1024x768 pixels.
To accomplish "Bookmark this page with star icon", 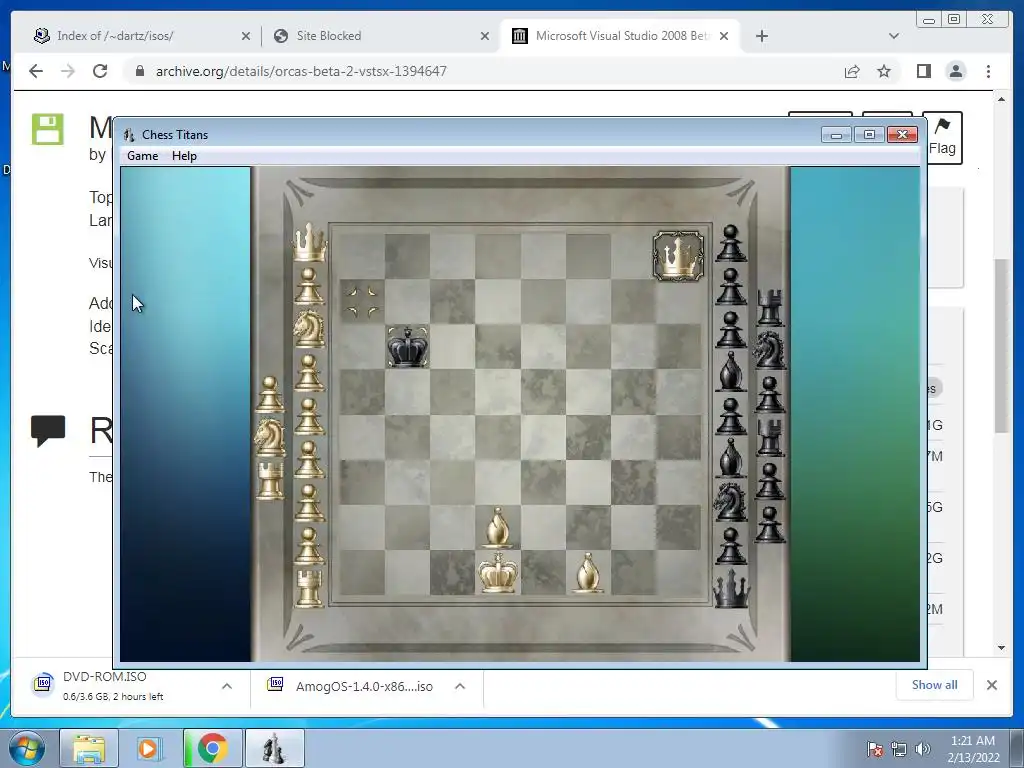I will pos(884,71).
